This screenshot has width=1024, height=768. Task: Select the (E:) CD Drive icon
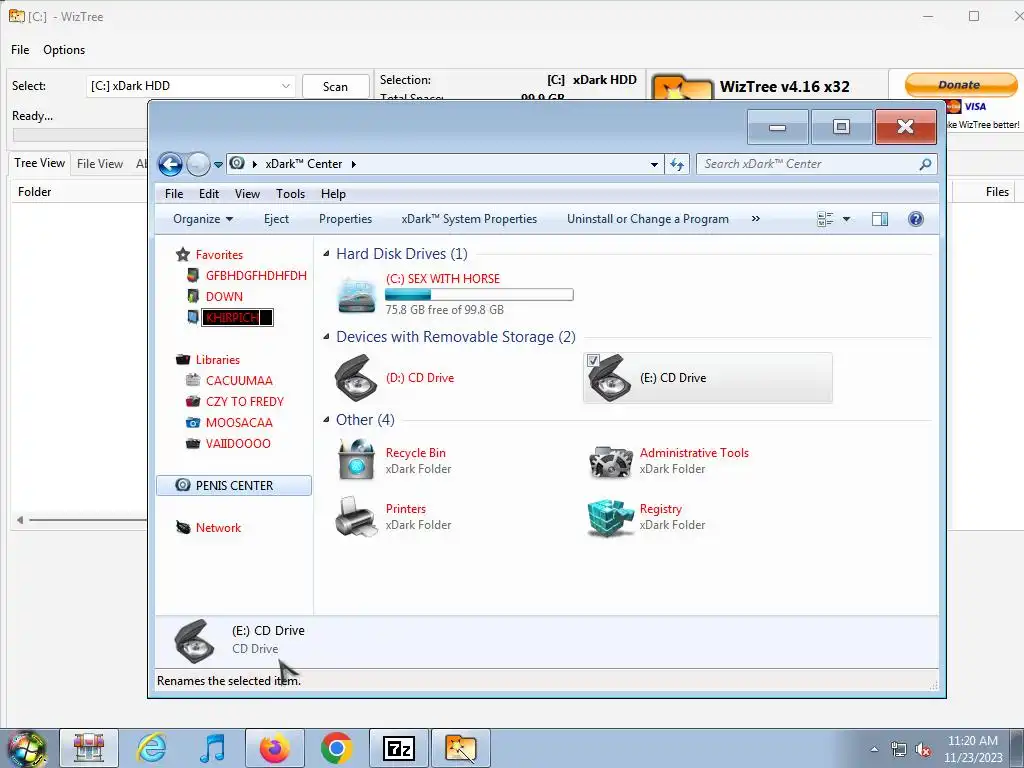(x=610, y=379)
